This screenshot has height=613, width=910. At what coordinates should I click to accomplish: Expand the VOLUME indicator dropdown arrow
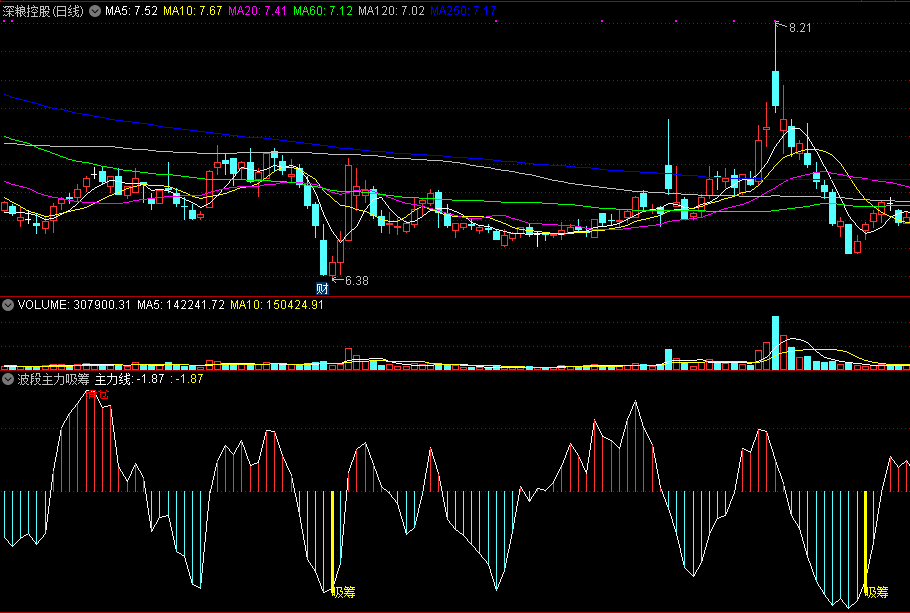[8, 305]
